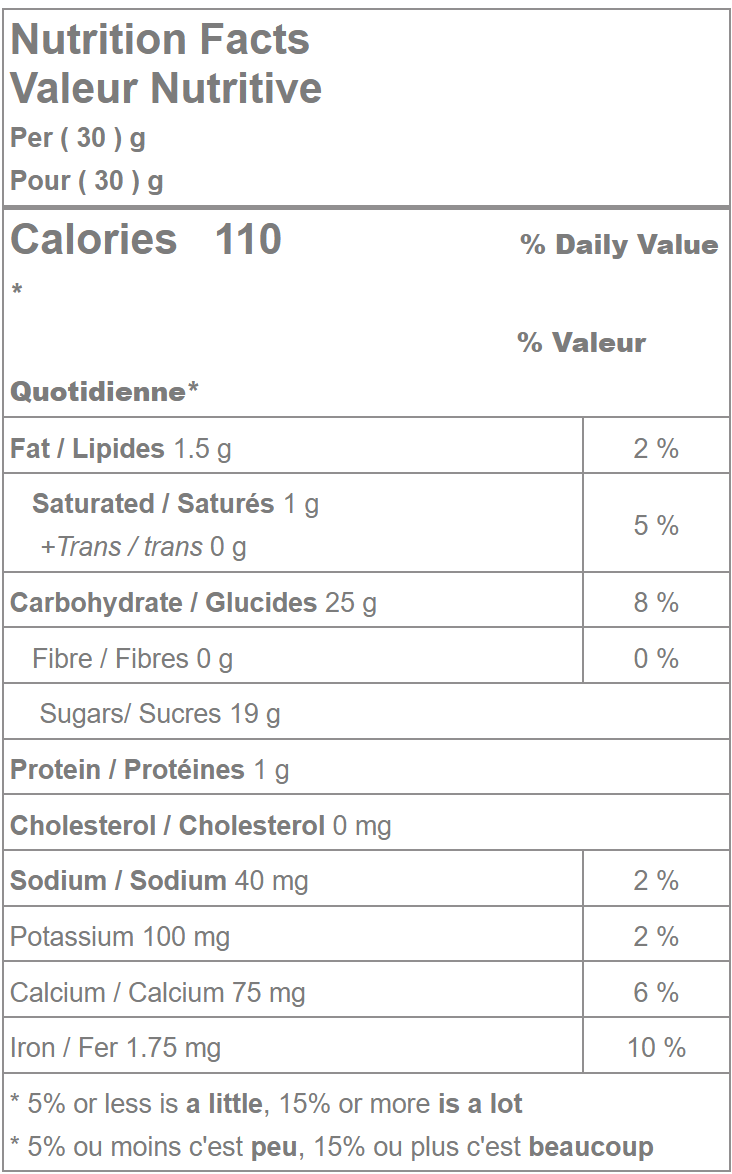Click the Calories 110 text
This screenshot has height=1174, width=732.
(146, 240)
